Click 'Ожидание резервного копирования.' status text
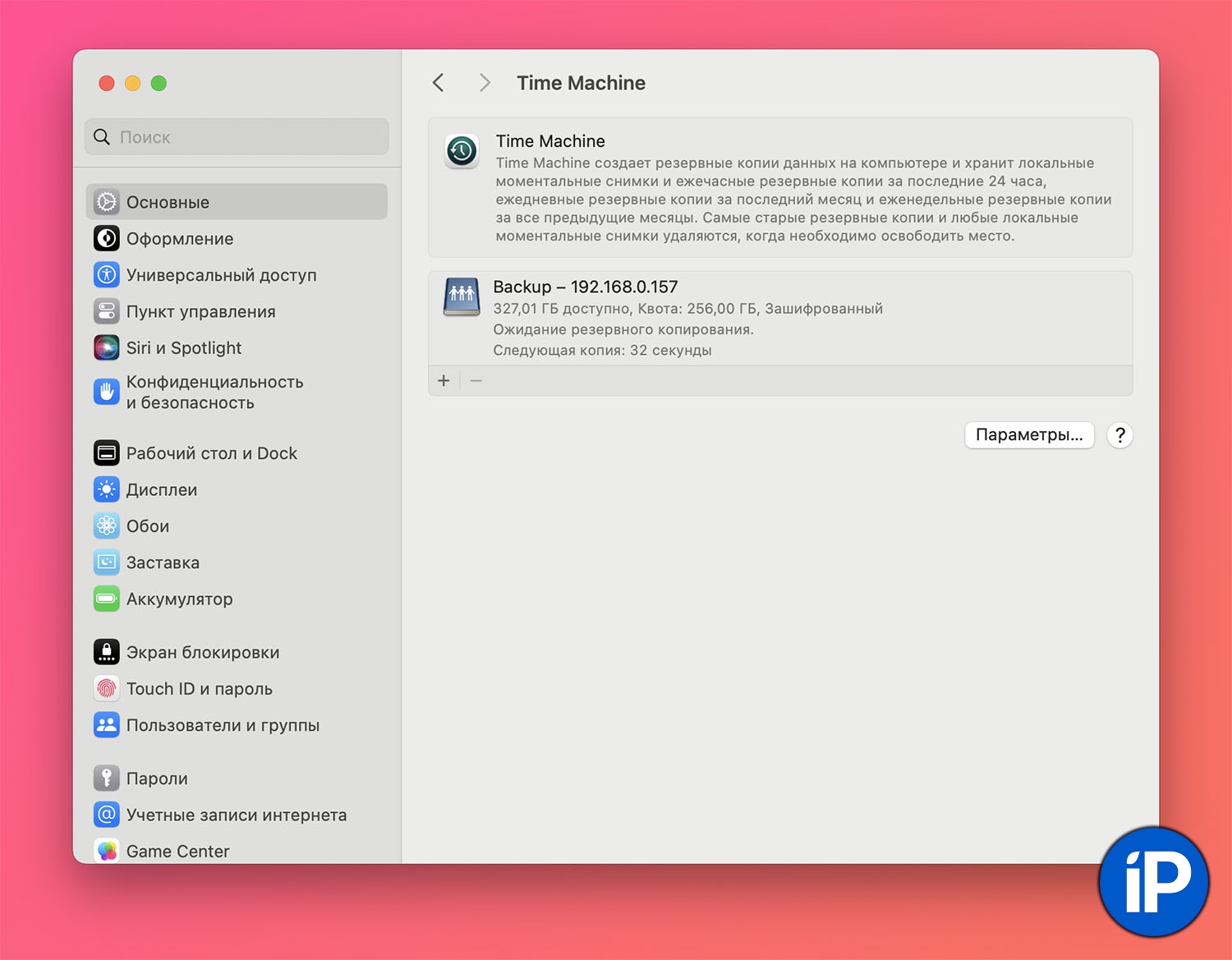Screen dimensions: 1232x960 pyautogui.click(x=623, y=329)
